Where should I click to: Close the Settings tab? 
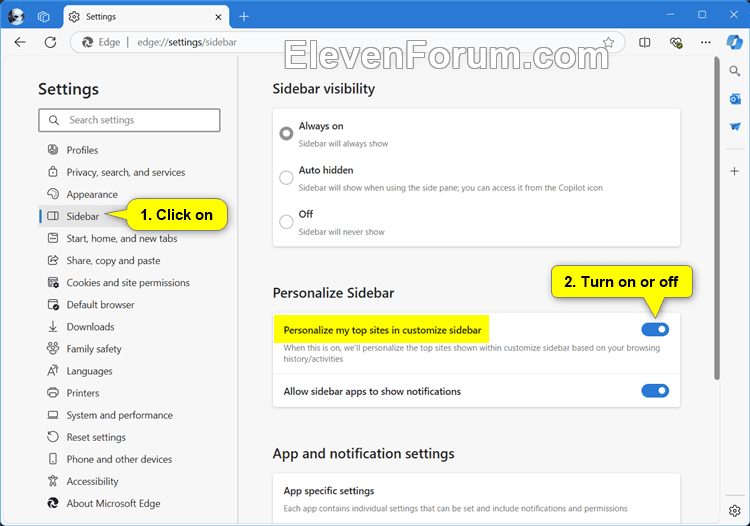pos(218,17)
